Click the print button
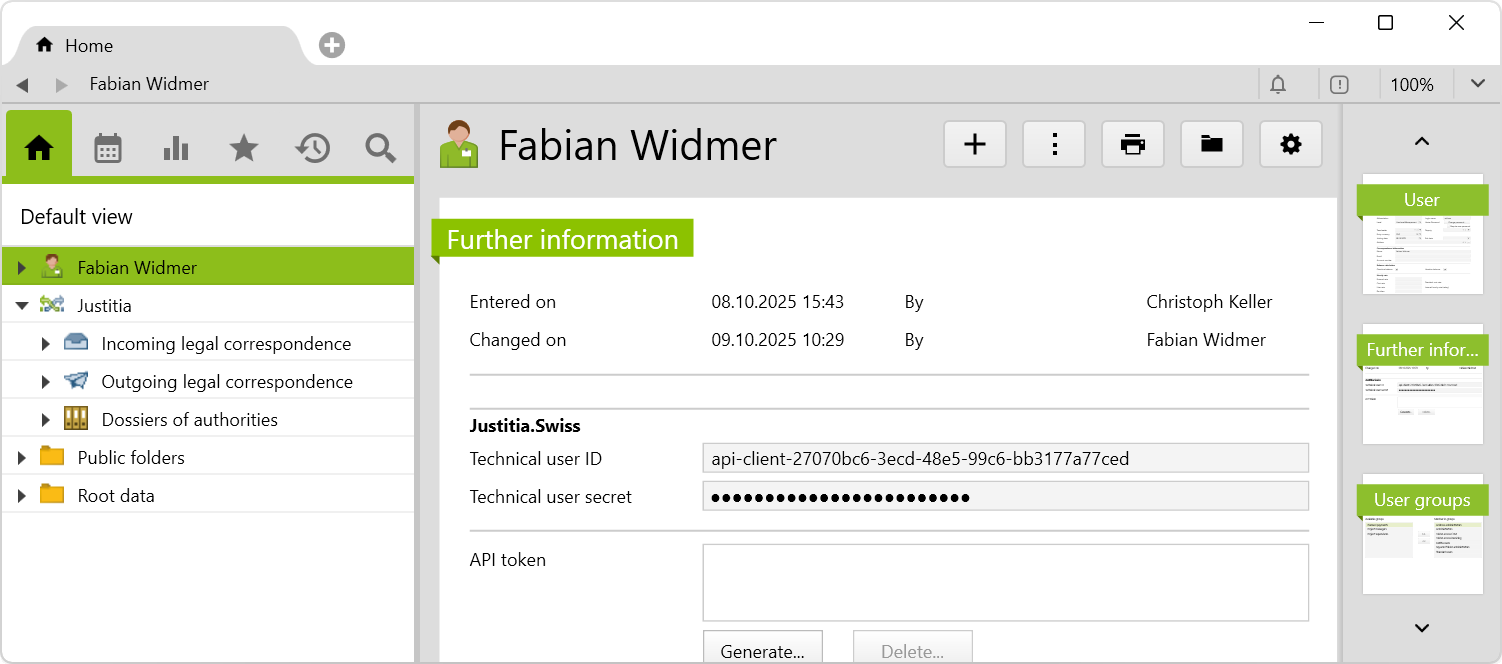This screenshot has width=1502, height=664. tap(1132, 145)
